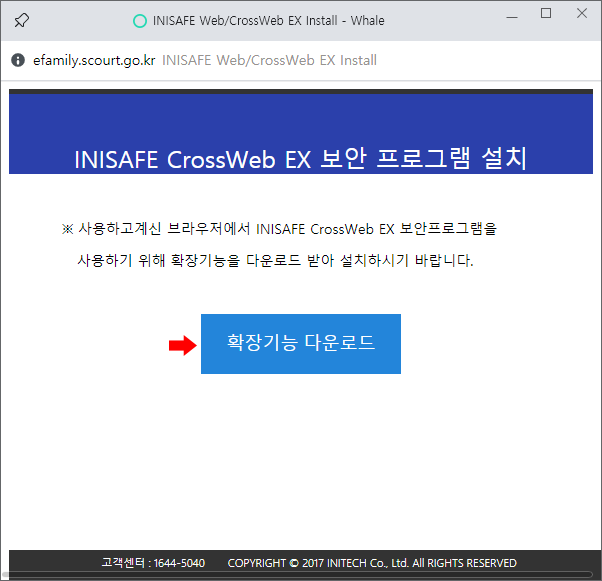Viewport: 602px width, 581px height.
Task: Click the line 사용하기 위해 확장기능을 다운로드
Action: coord(275,260)
